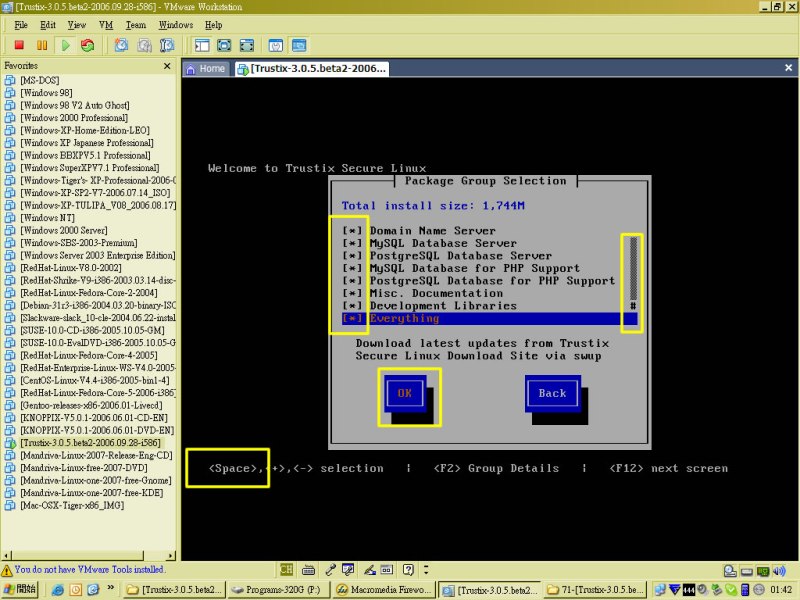Click the red Power Off toolbar button
The width and height of the screenshot is (800, 600).
[19, 45]
